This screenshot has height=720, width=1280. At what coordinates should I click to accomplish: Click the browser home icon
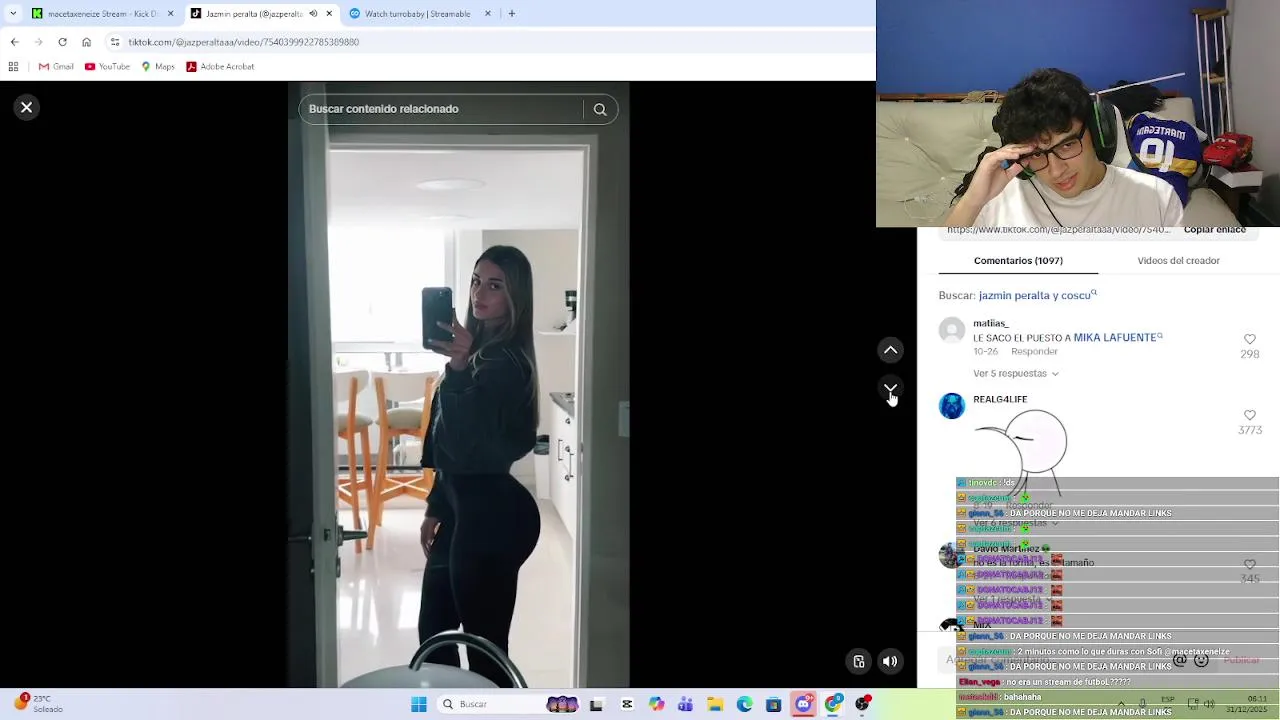[87, 42]
